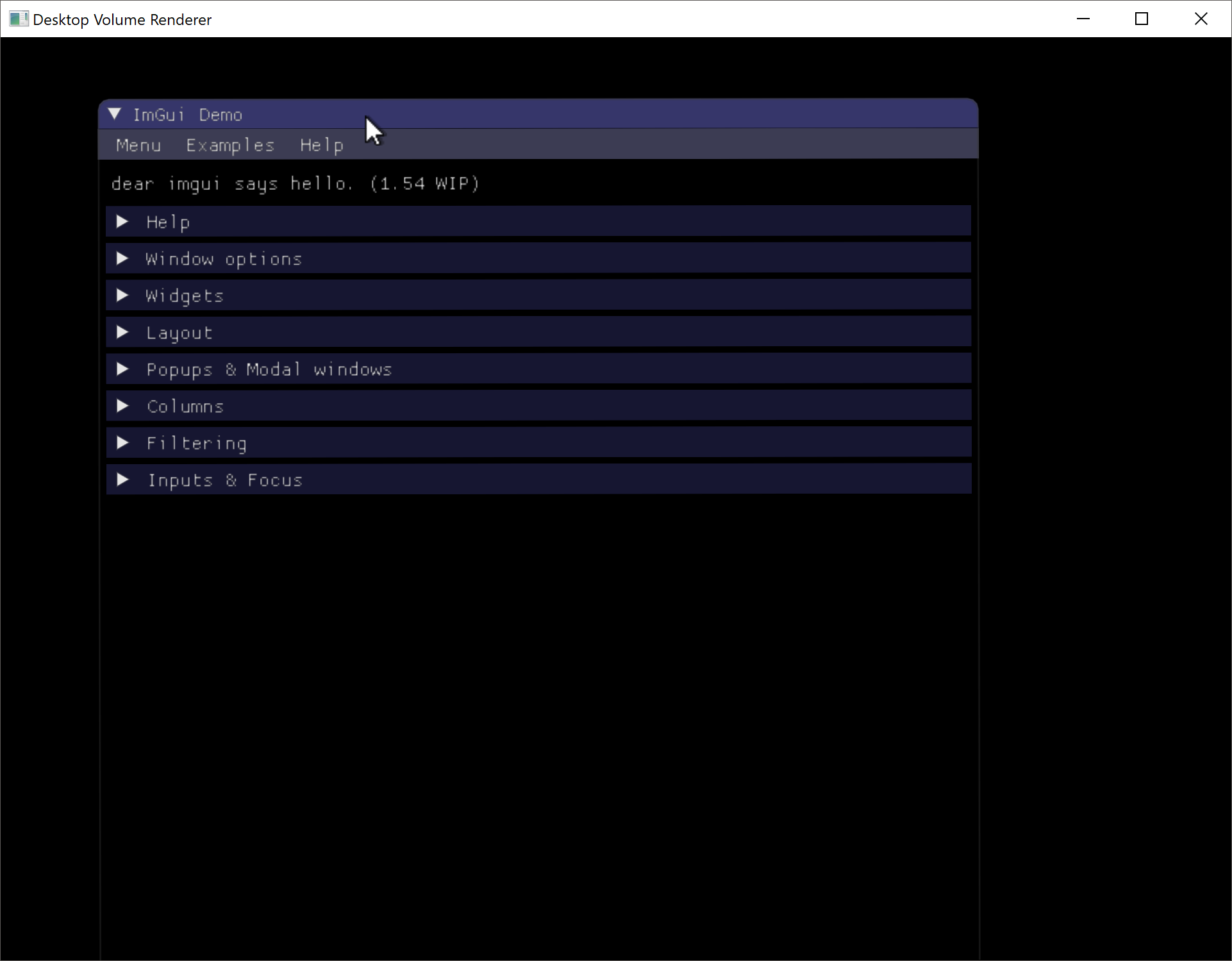Open the Widgets collapsing header text

point(184,296)
